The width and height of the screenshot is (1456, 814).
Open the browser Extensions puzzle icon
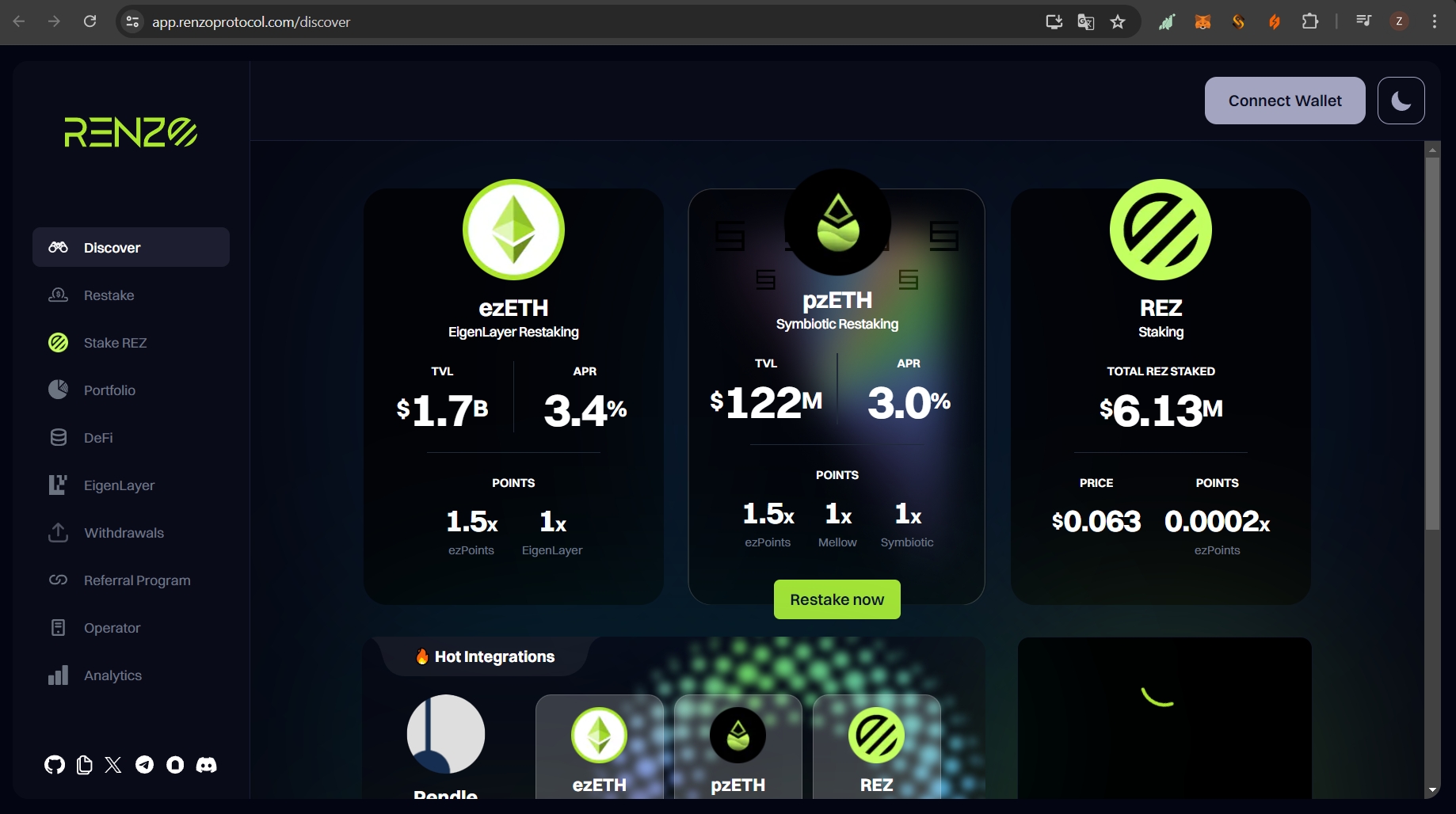coord(1310,22)
